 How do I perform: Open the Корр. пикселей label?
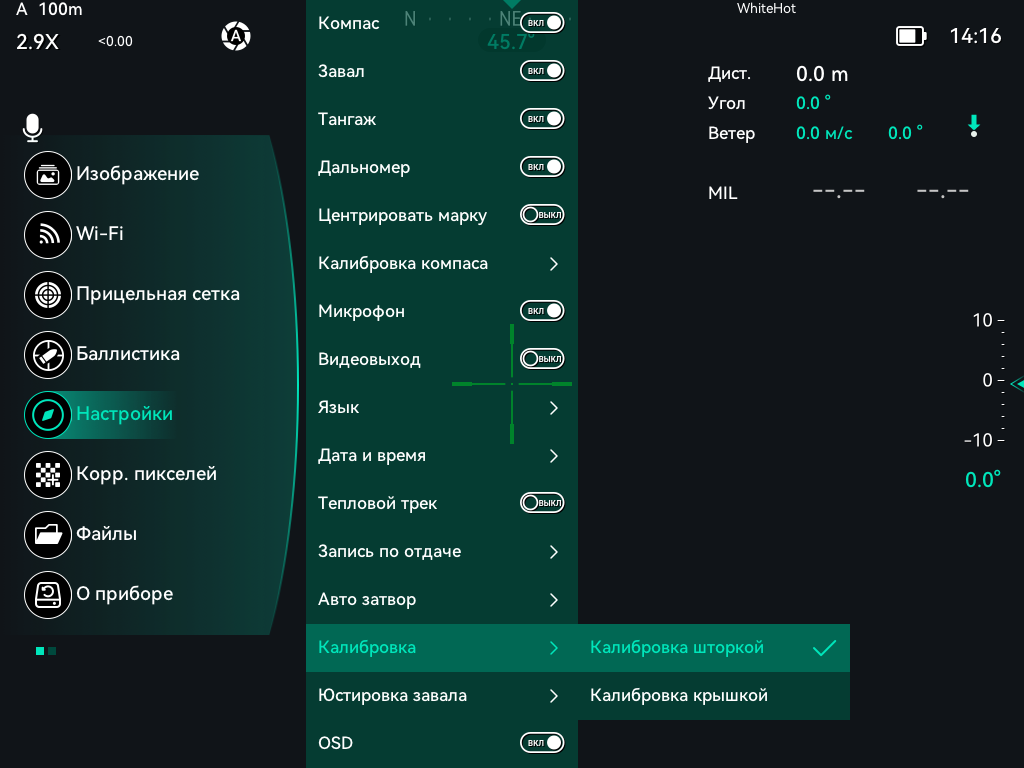(146, 474)
